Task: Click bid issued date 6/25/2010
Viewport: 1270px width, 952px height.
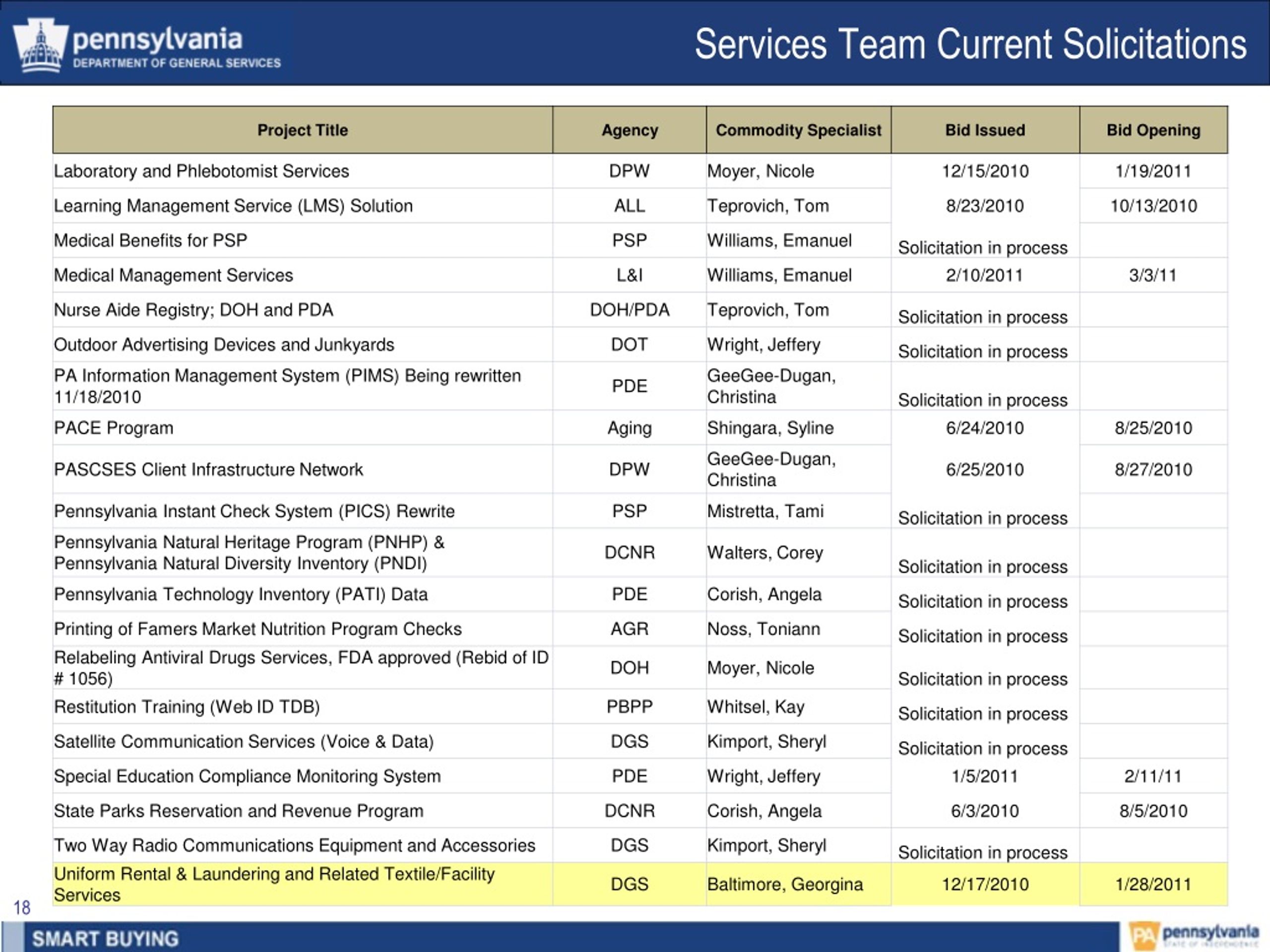Action: point(985,470)
